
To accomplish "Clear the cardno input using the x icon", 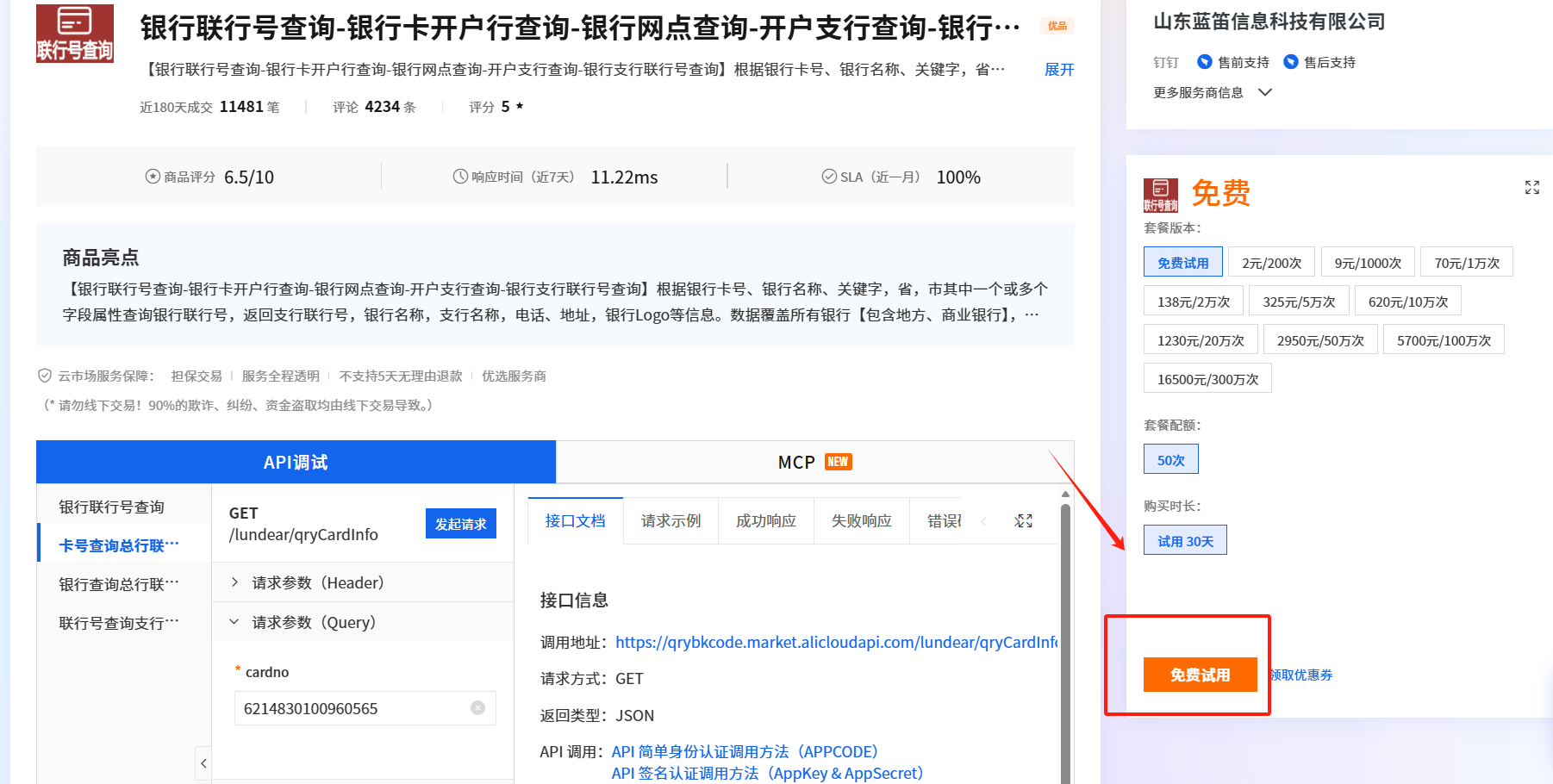I will 478,707.
